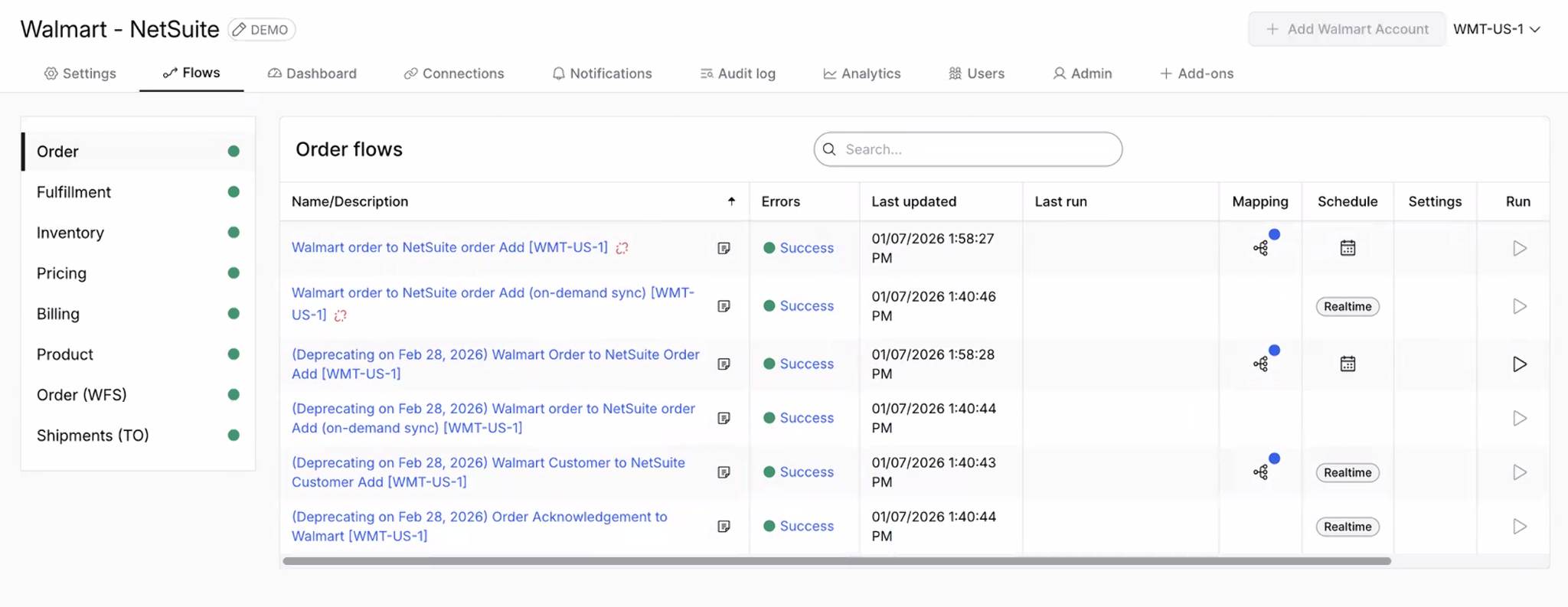Open the Dashboard tab

tap(312, 73)
